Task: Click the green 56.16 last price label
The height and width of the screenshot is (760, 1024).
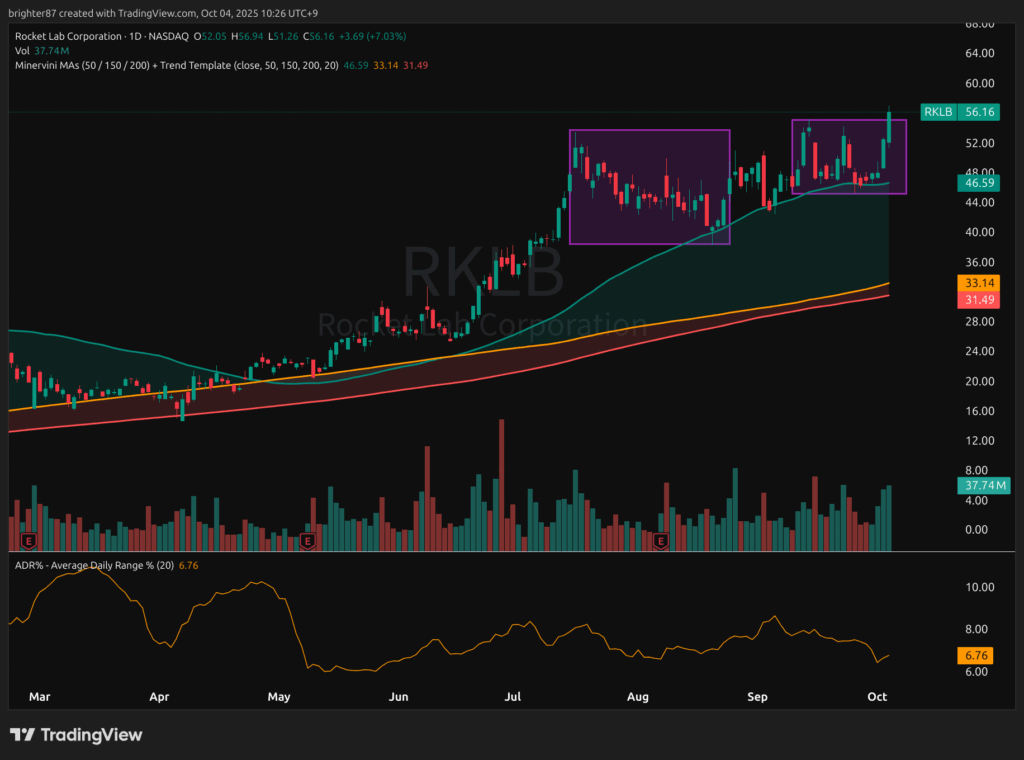Action: click(975, 113)
